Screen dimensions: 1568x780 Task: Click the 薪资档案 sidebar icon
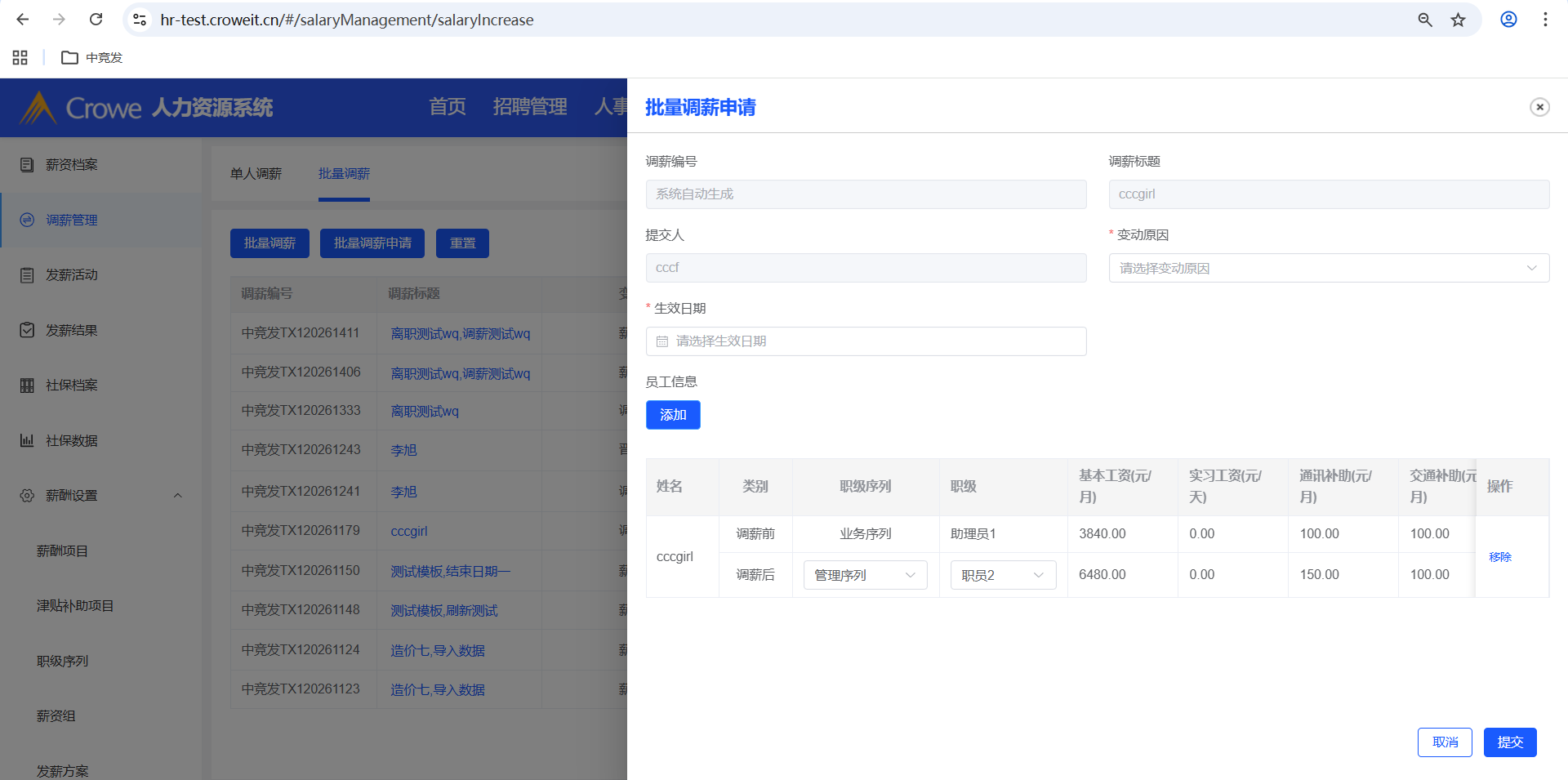coord(27,165)
